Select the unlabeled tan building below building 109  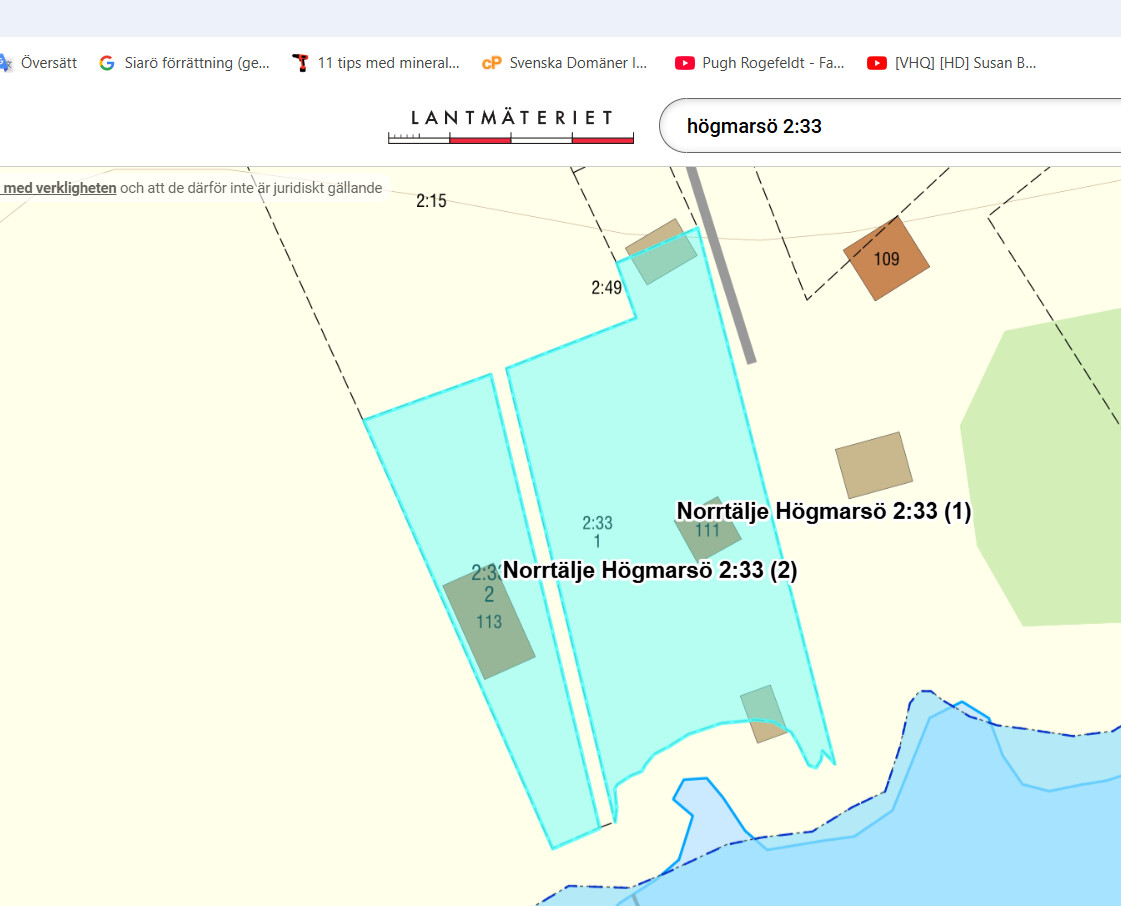pos(874,465)
